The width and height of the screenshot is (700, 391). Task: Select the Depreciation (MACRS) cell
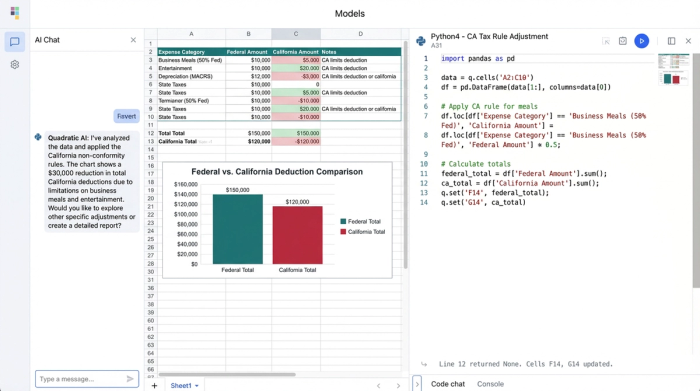191,76
